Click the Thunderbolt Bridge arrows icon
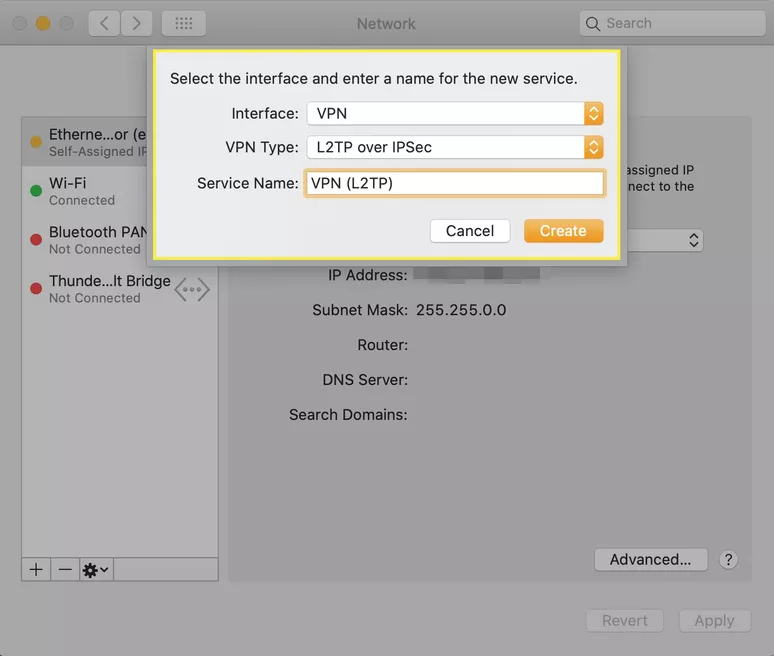 (x=192, y=289)
